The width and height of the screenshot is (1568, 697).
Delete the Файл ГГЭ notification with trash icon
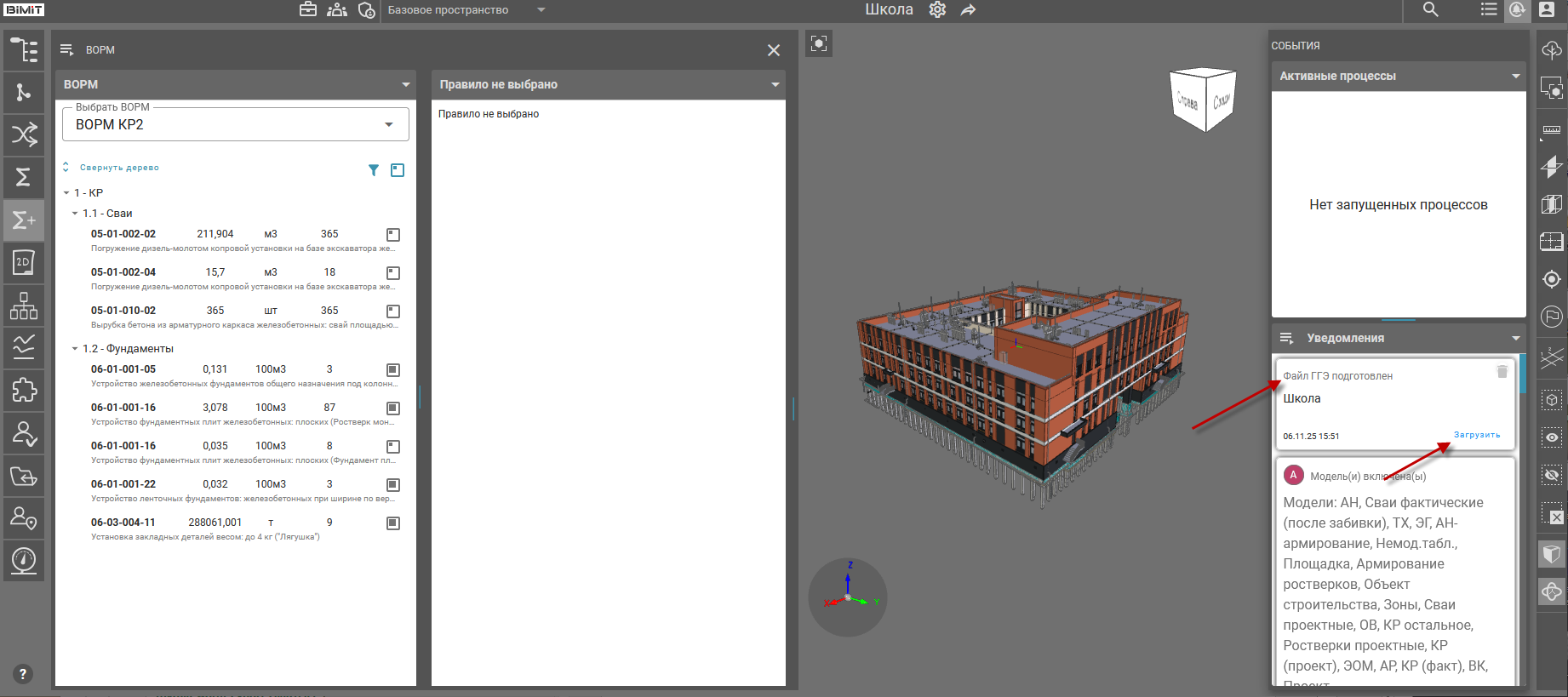click(1502, 372)
